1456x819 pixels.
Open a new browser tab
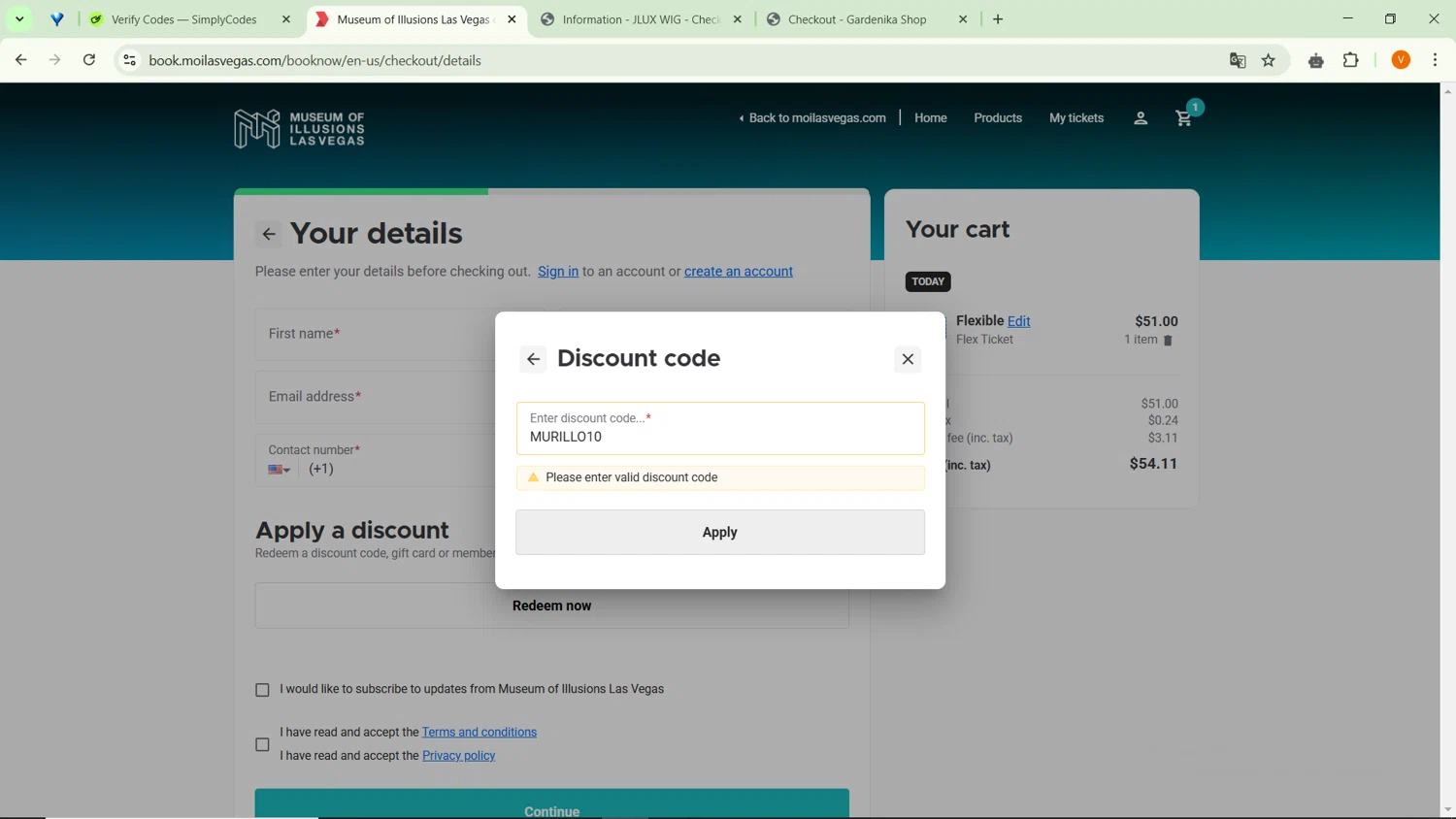click(x=998, y=19)
